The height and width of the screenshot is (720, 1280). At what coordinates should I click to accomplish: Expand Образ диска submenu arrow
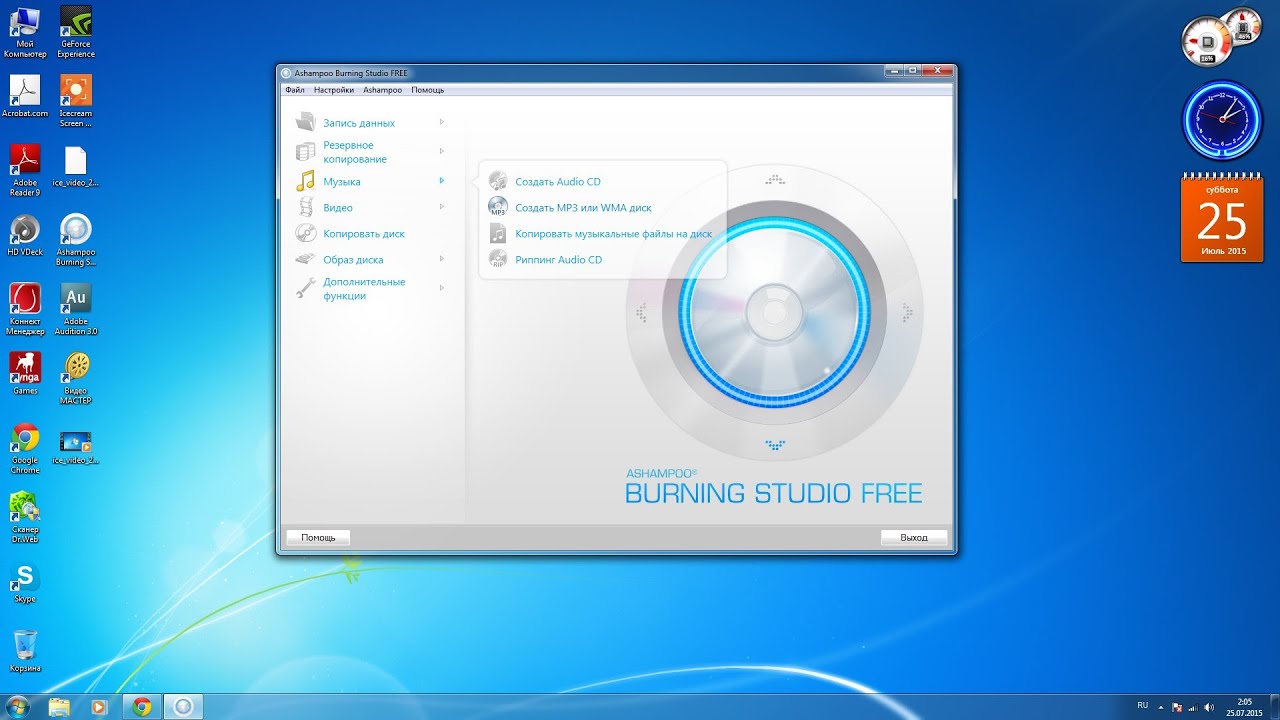(441, 259)
